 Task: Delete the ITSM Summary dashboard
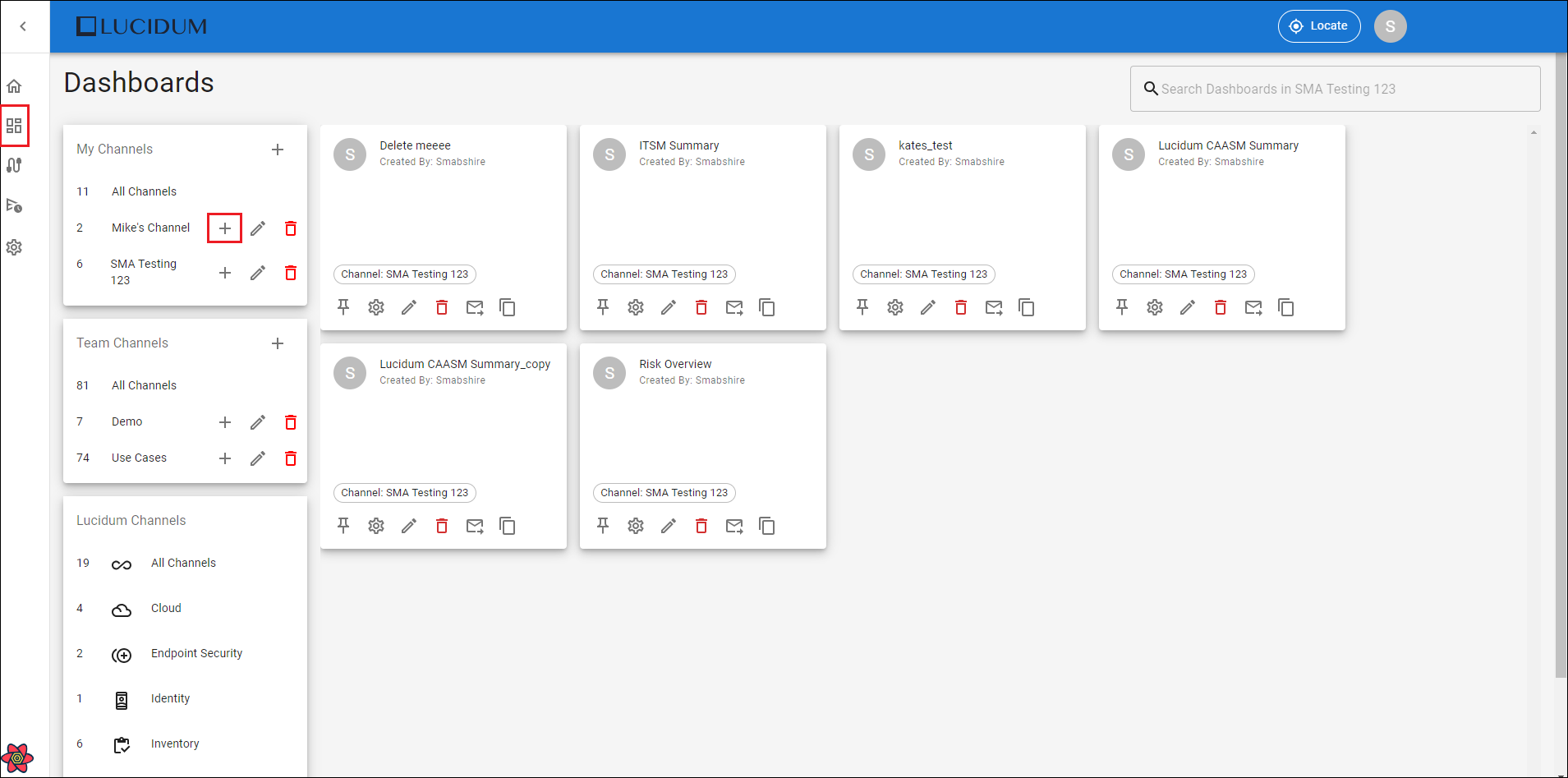point(701,307)
